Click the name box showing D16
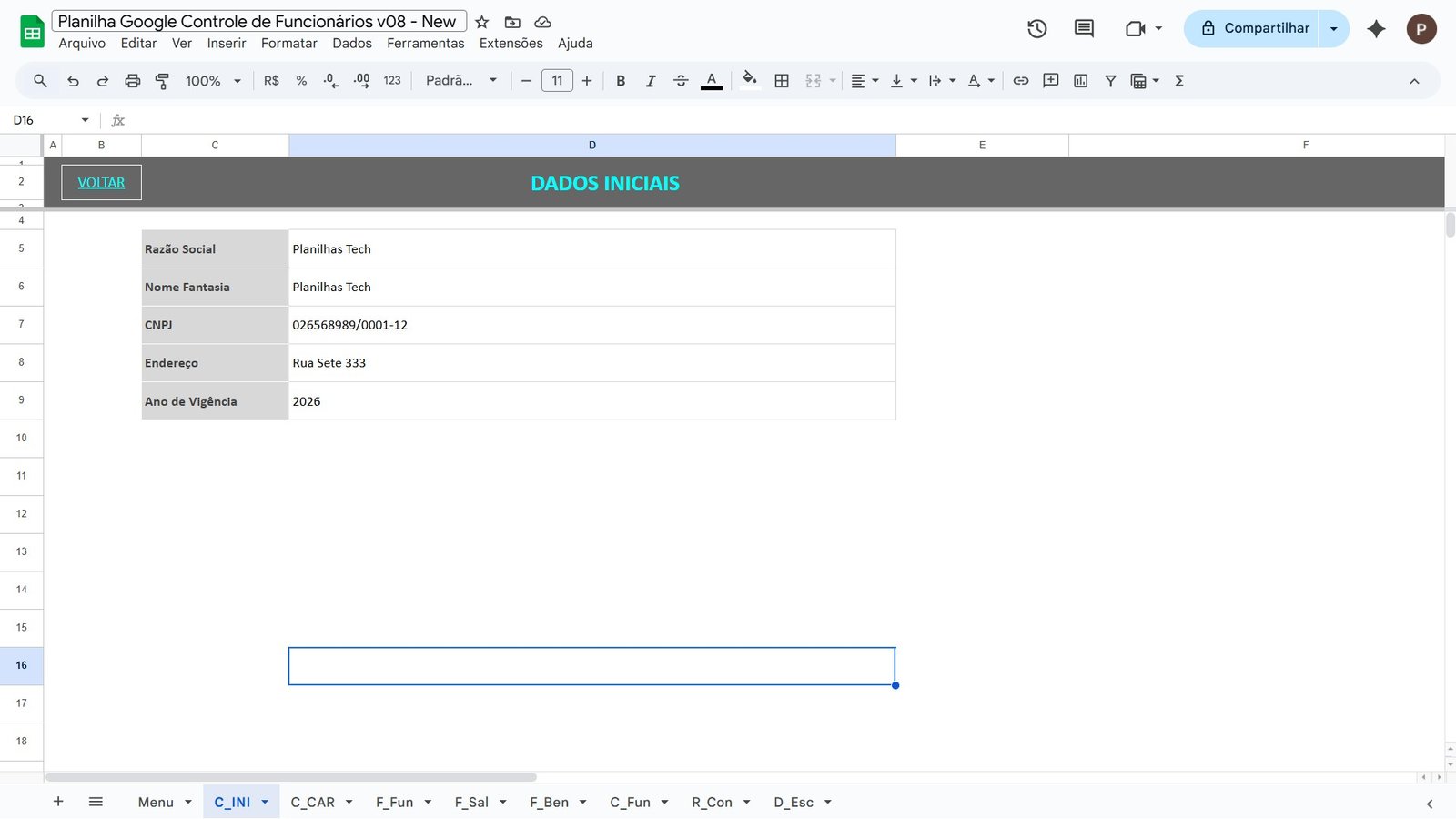Image resolution: width=1456 pixels, height=819 pixels. coord(41,119)
